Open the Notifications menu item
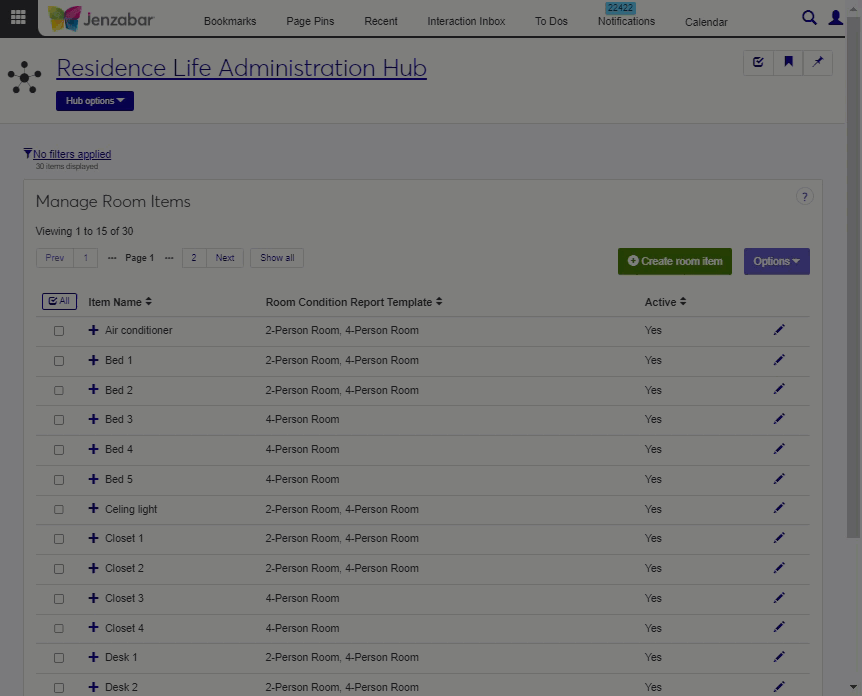The width and height of the screenshot is (862, 696). pyautogui.click(x=626, y=21)
